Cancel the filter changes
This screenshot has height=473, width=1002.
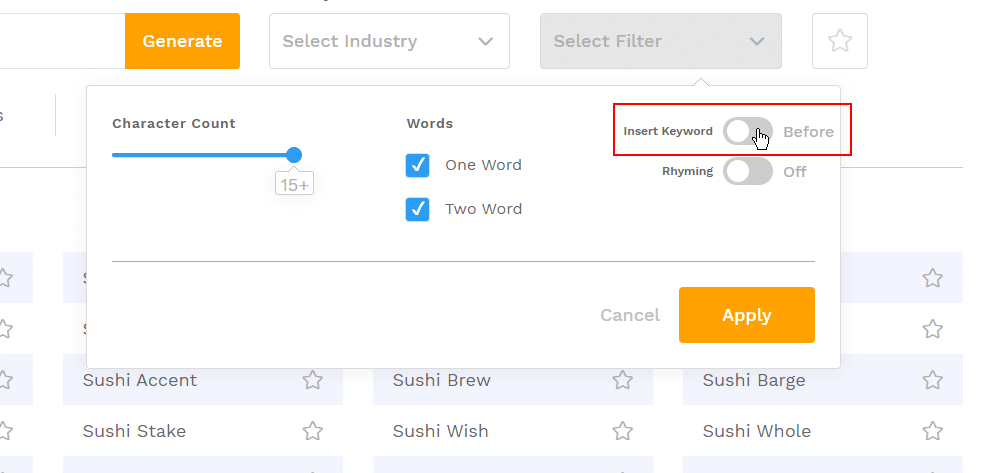tap(630, 315)
